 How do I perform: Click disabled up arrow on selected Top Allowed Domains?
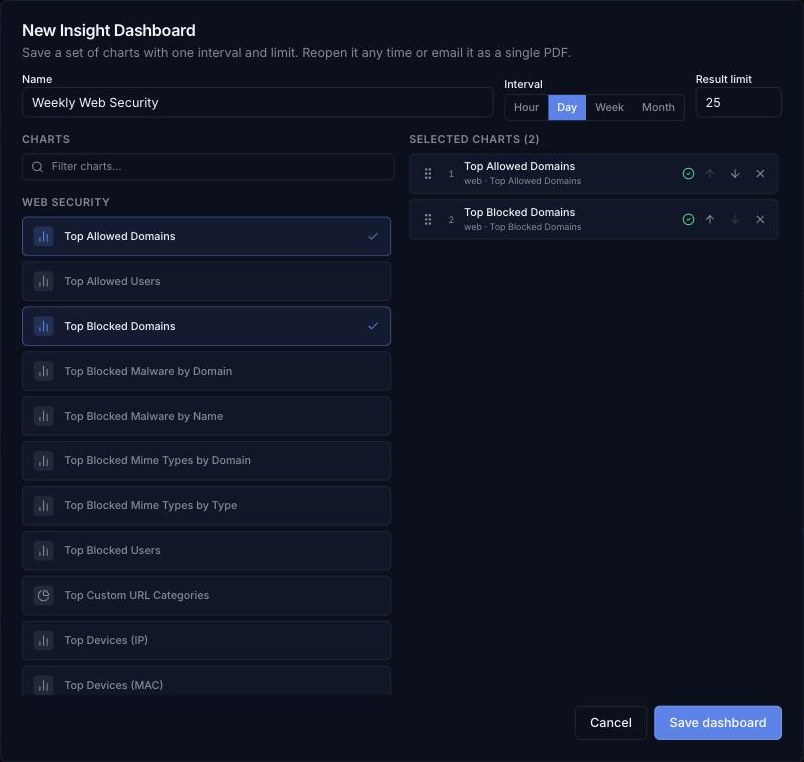(710, 174)
